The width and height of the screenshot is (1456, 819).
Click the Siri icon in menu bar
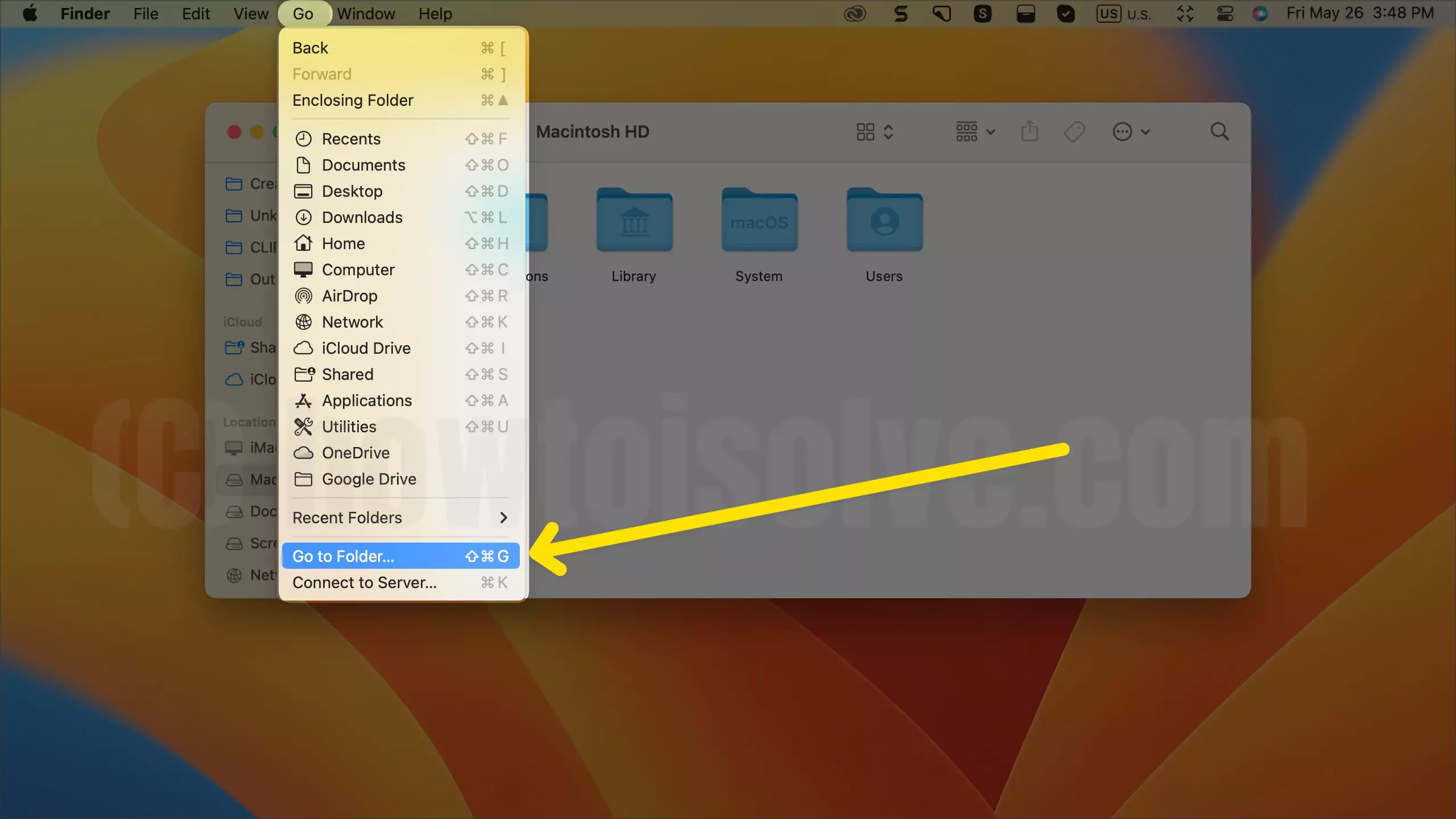click(1260, 13)
